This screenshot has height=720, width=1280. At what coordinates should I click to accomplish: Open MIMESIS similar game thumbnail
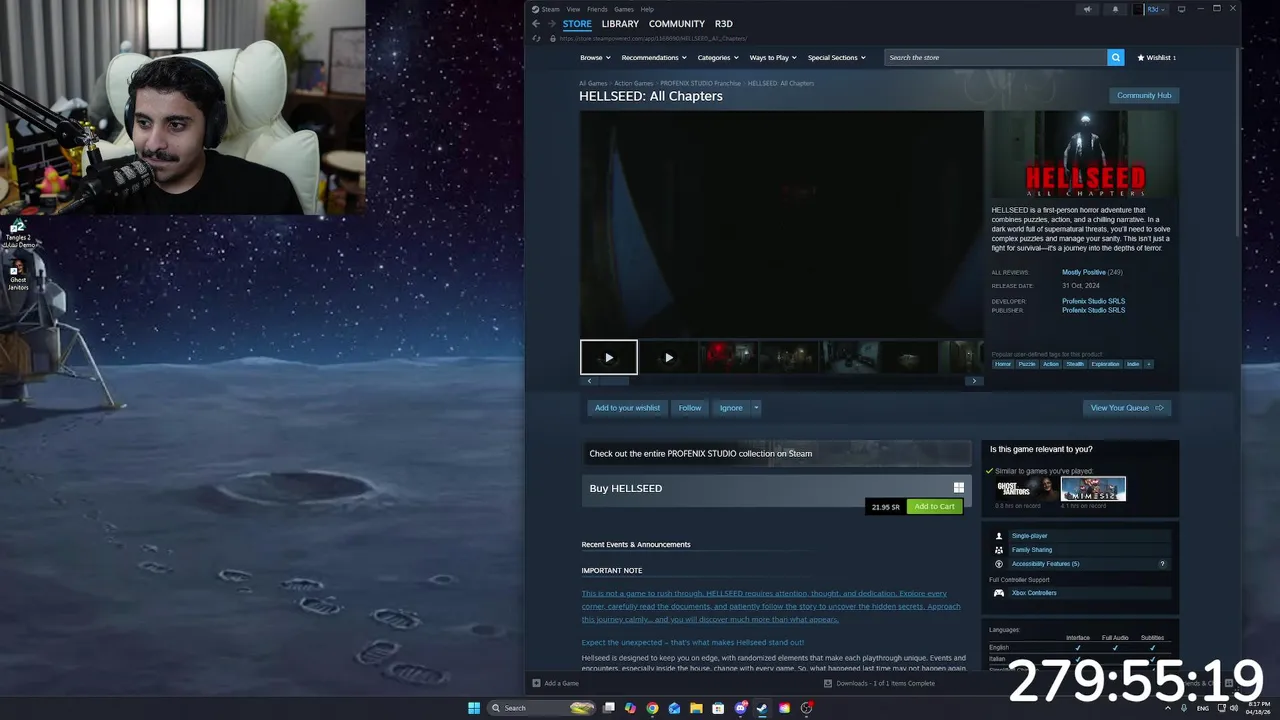1093,489
